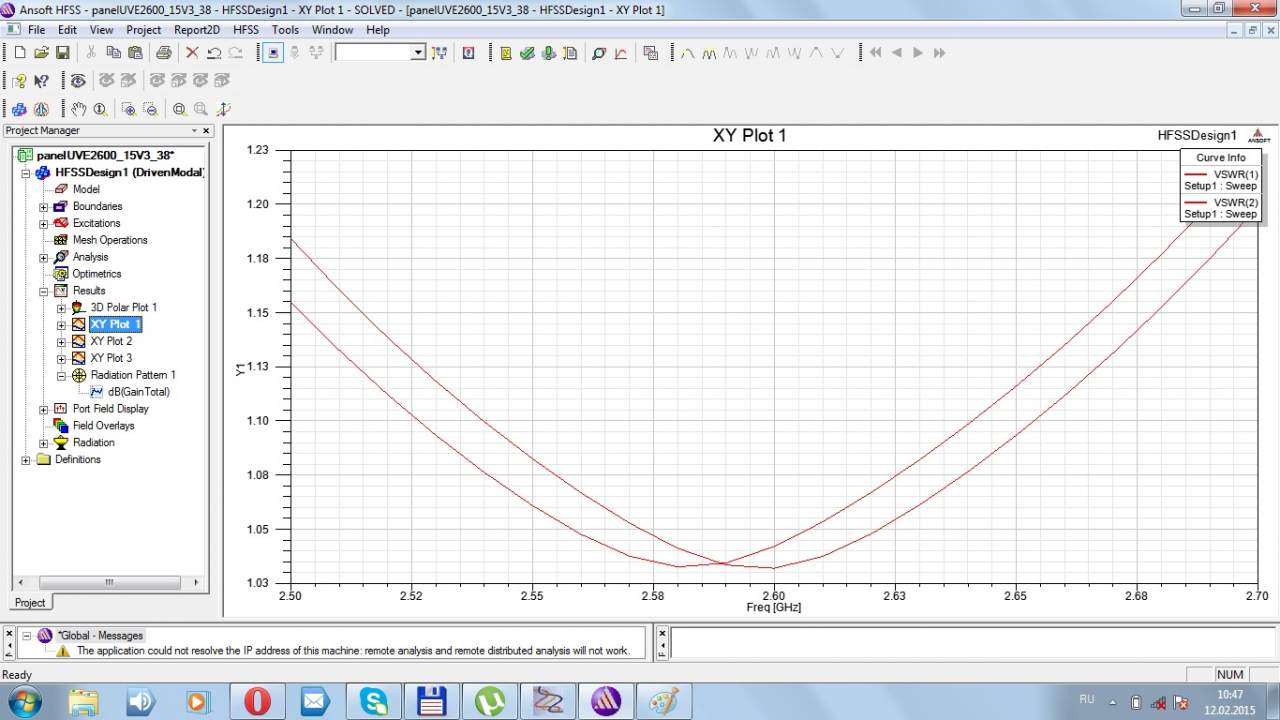Click the eye visibility icon in toolbar
The width and height of the screenshot is (1280, 720).
(x=77, y=81)
